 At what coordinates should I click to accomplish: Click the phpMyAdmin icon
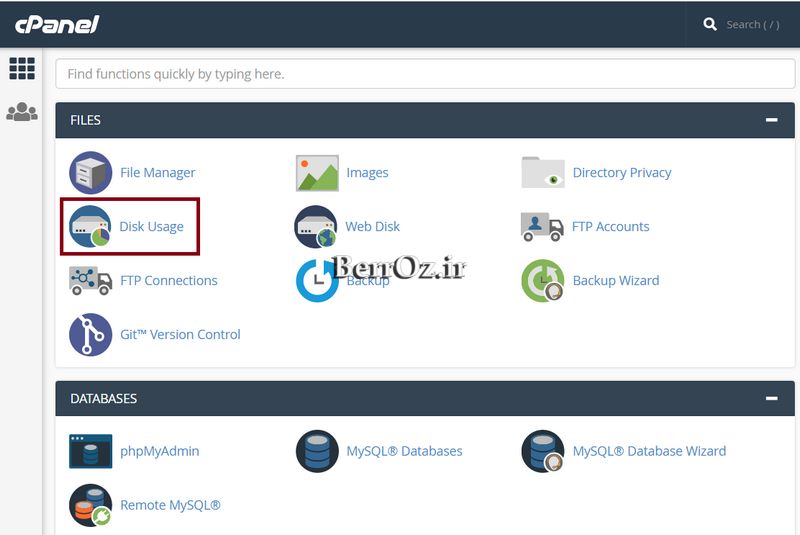(x=90, y=451)
